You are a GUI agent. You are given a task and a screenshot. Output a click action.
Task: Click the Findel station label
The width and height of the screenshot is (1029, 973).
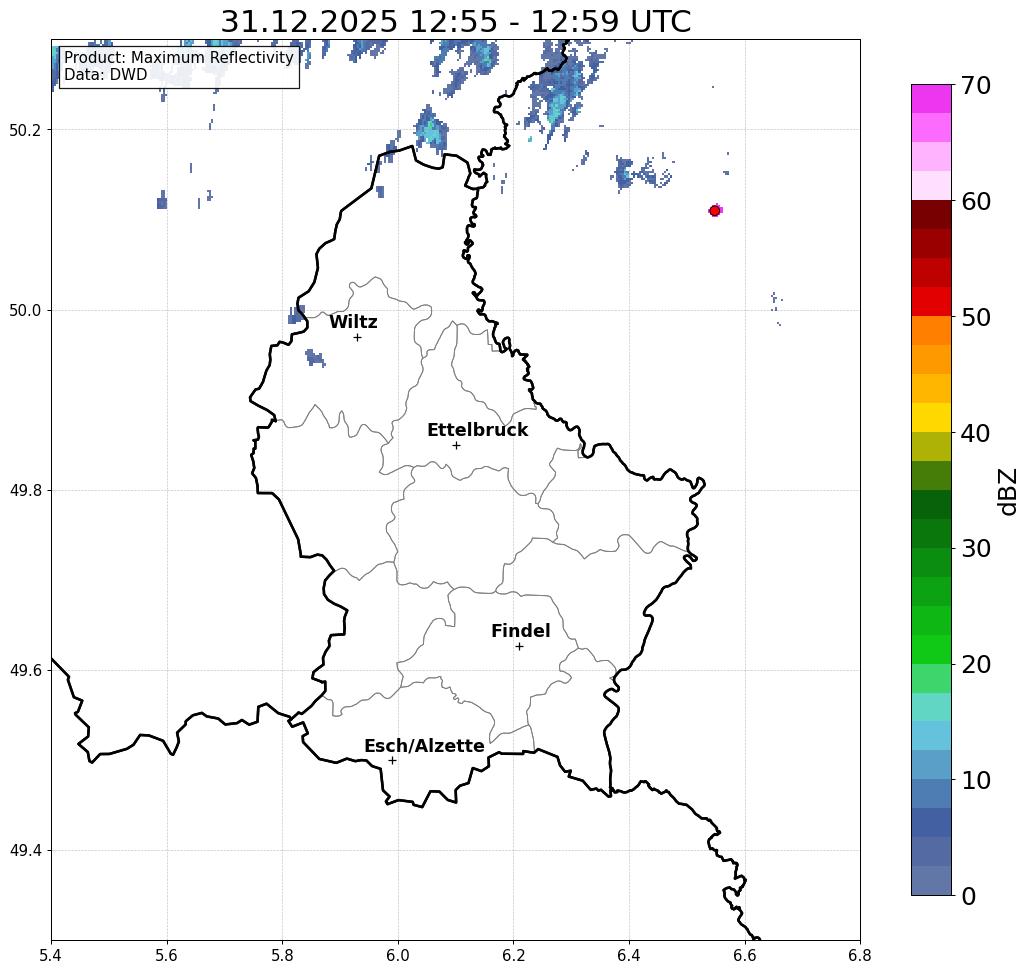[x=520, y=631]
